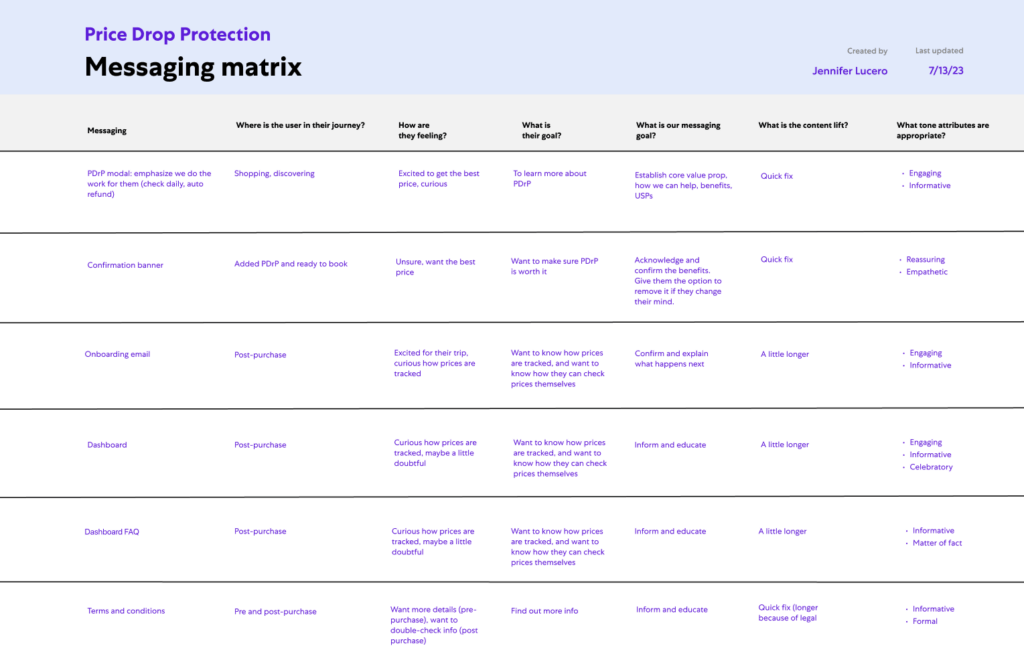Image resolution: width=1024 pixels, height=656 pixels.
Task: Click the "Confirmation banner" row label
Action: click(x=125, y=265)
